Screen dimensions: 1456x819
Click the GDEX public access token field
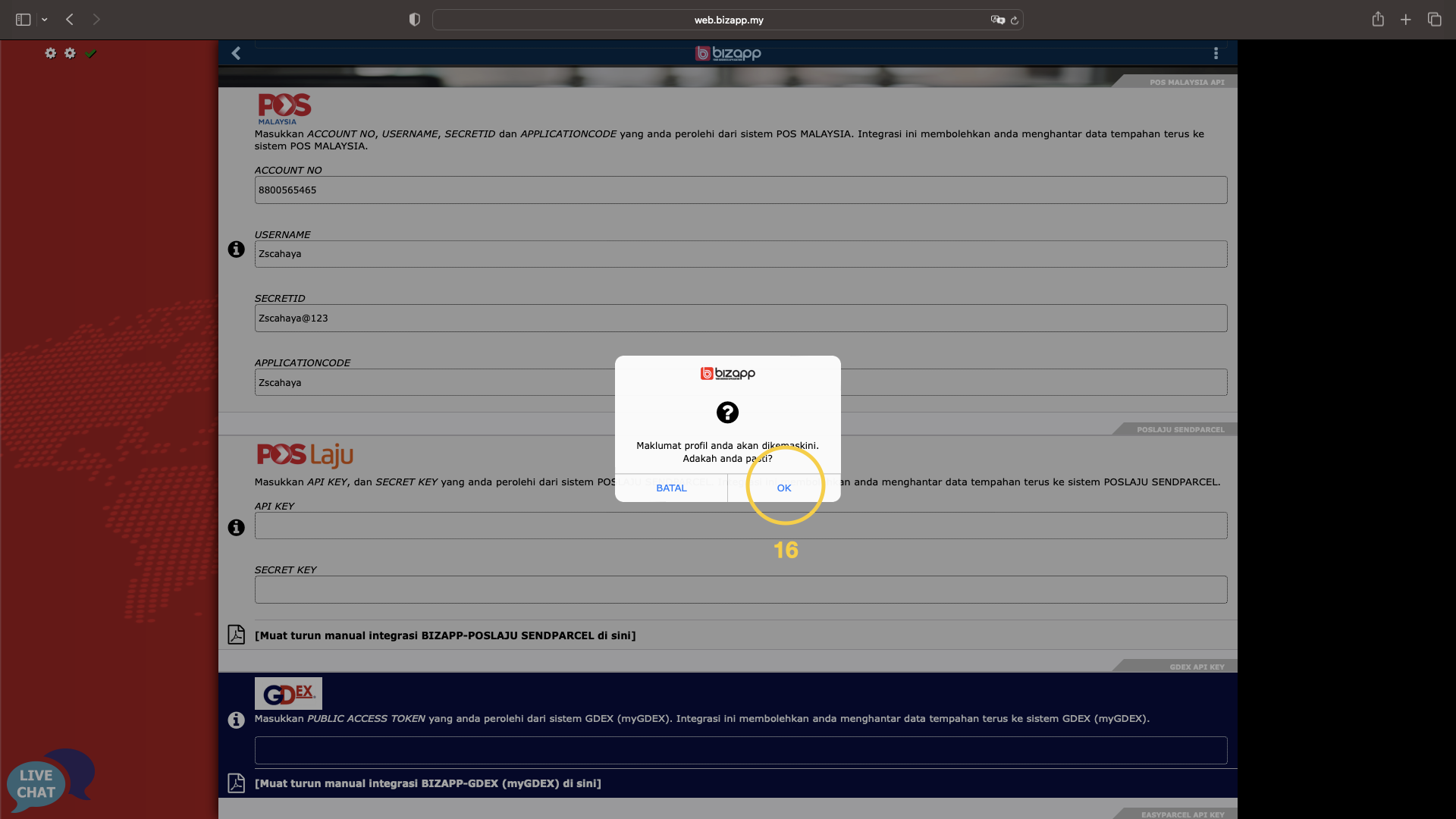[741, 750]
